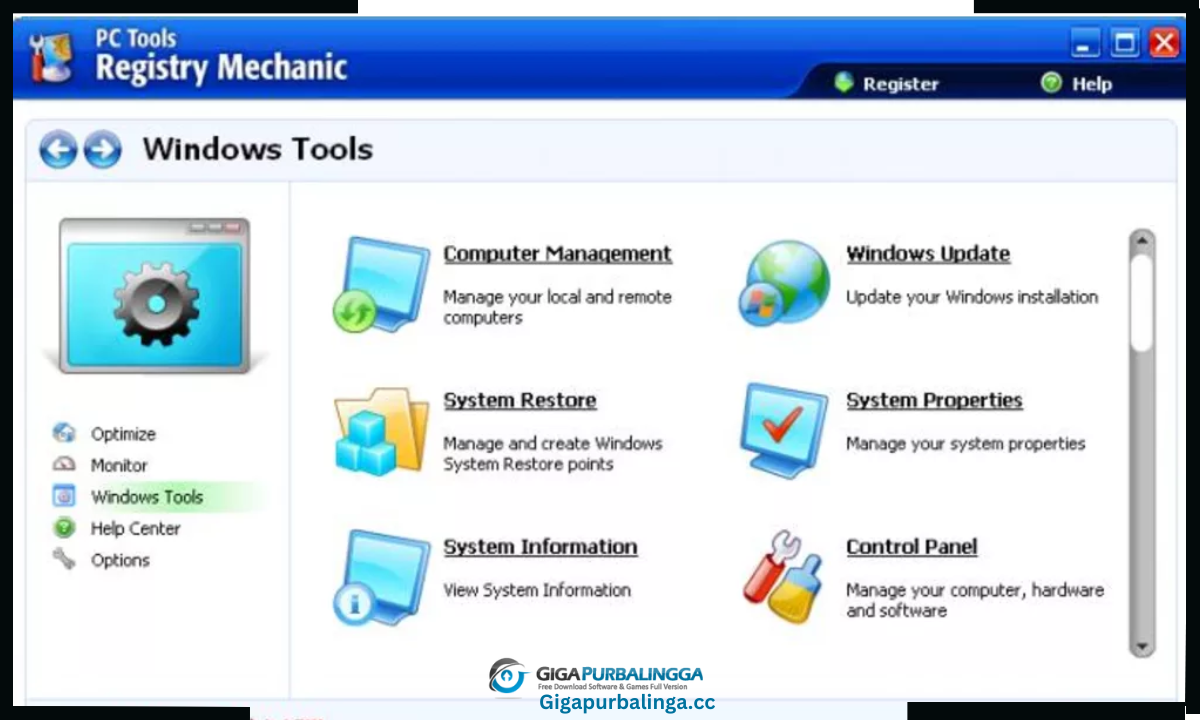Click 'Manage your system properties' description
The width and height of the screenshot is (1200, 720).
click(x=966, y=443)
